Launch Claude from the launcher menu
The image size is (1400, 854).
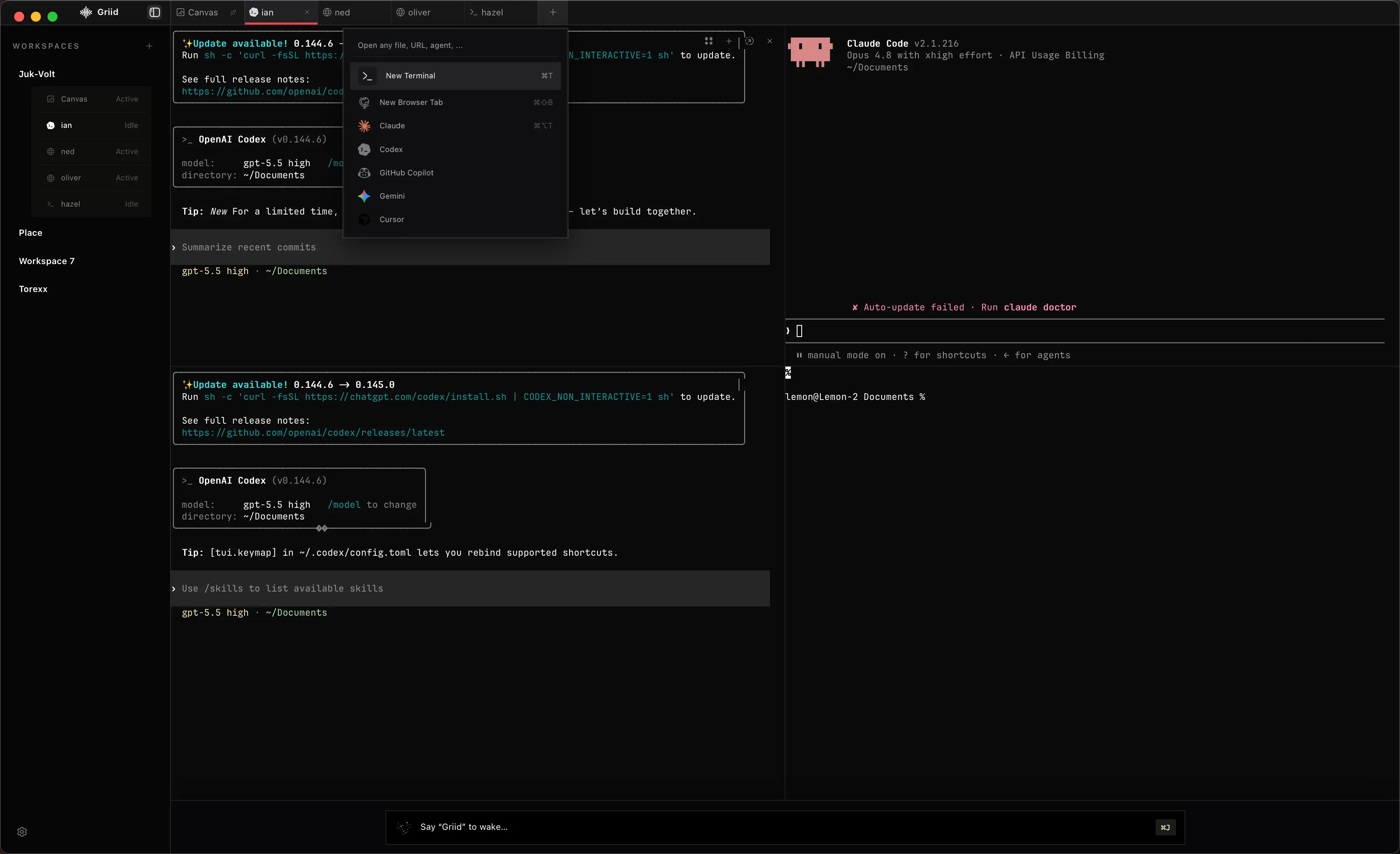(455, 125)
